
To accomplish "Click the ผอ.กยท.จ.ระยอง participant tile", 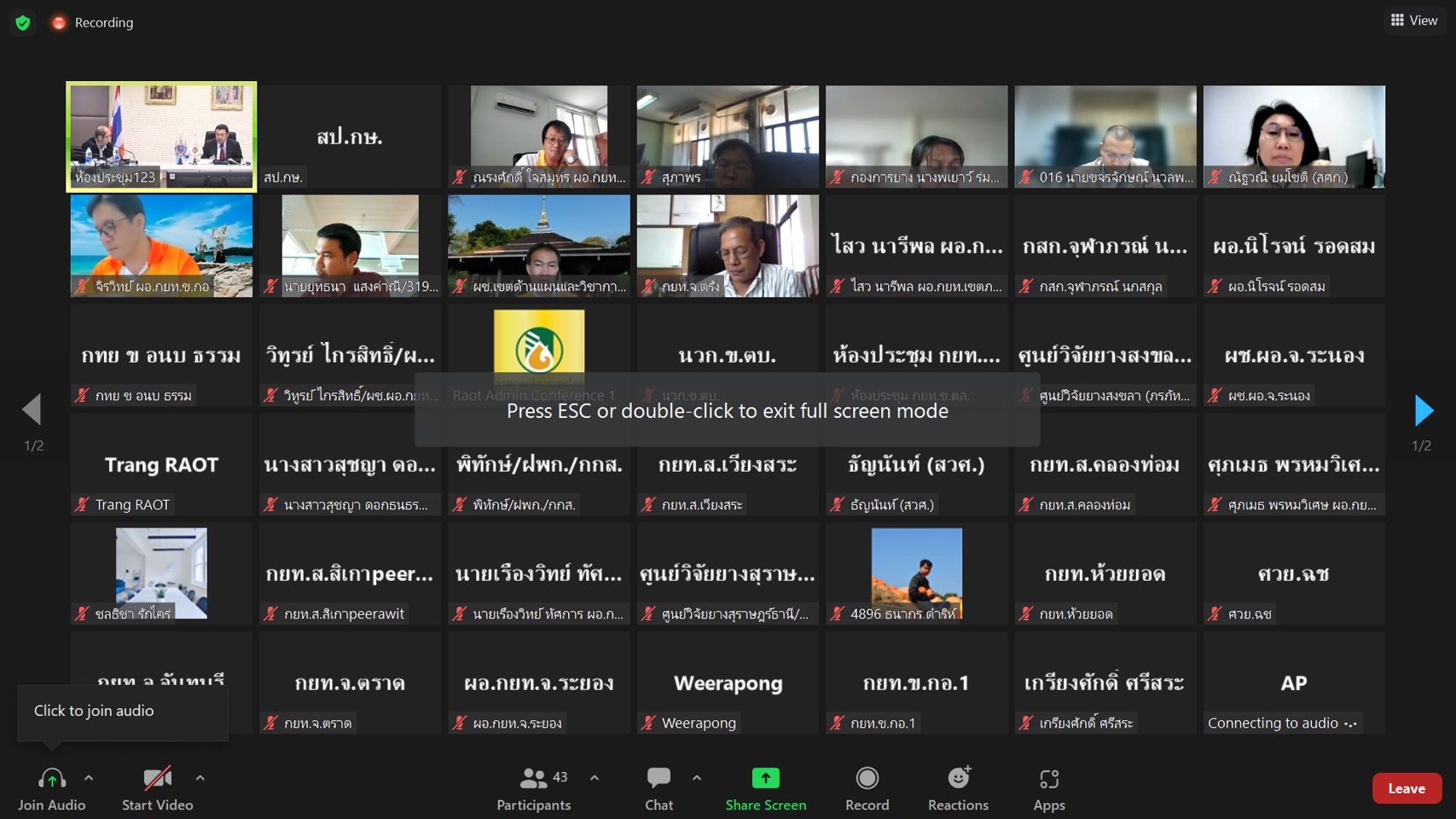I will [539, 682].
